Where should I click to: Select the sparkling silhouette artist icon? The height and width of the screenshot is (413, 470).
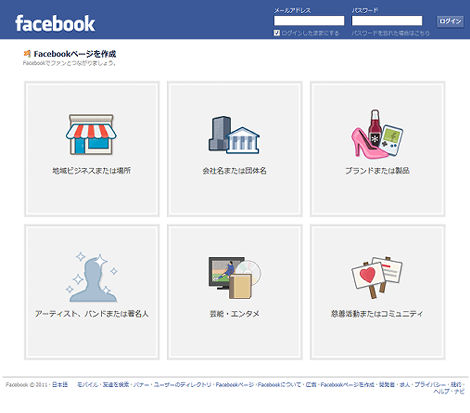click(91, 277)
